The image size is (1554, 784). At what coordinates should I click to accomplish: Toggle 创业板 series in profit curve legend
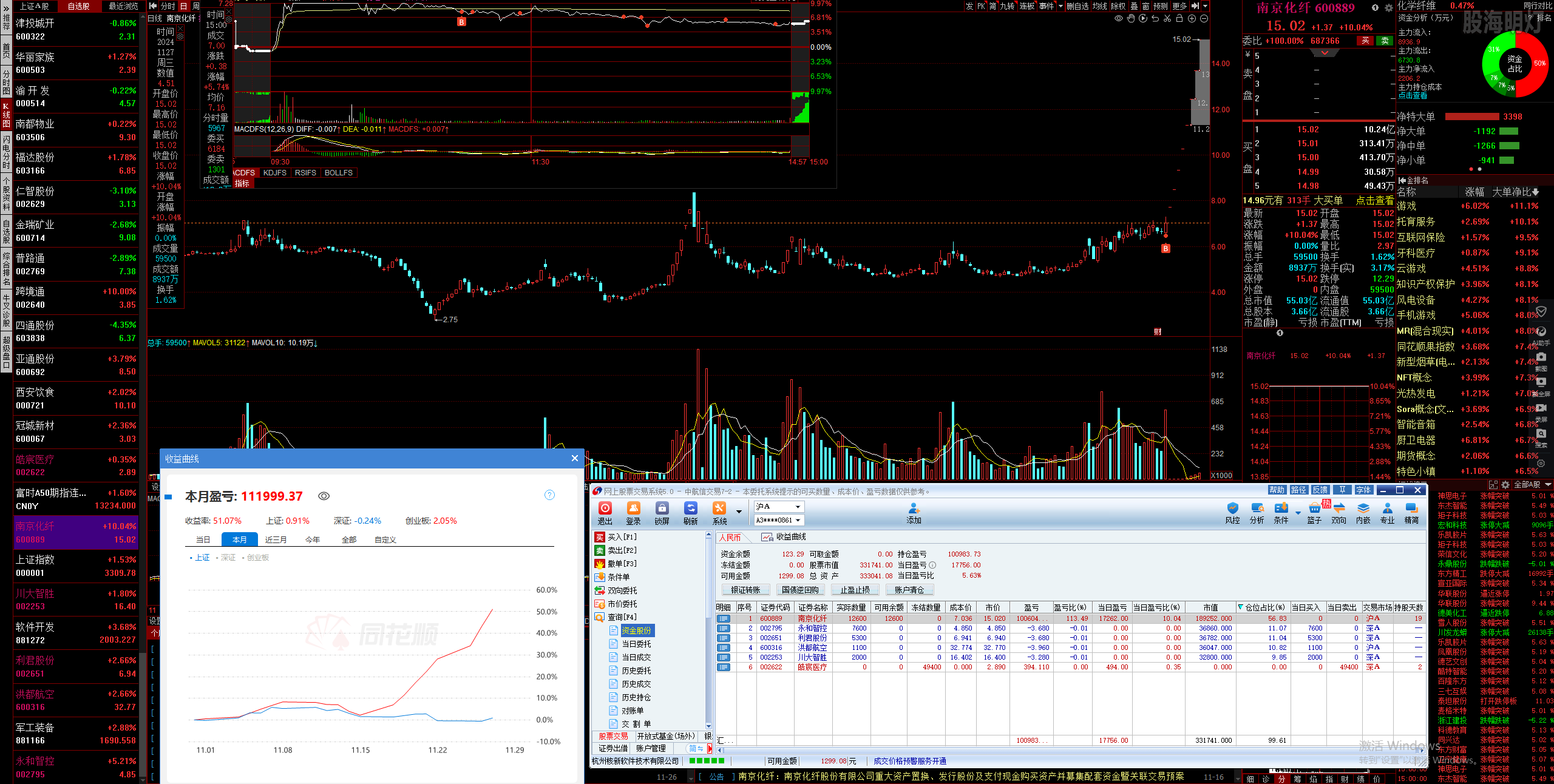(255, 558)
